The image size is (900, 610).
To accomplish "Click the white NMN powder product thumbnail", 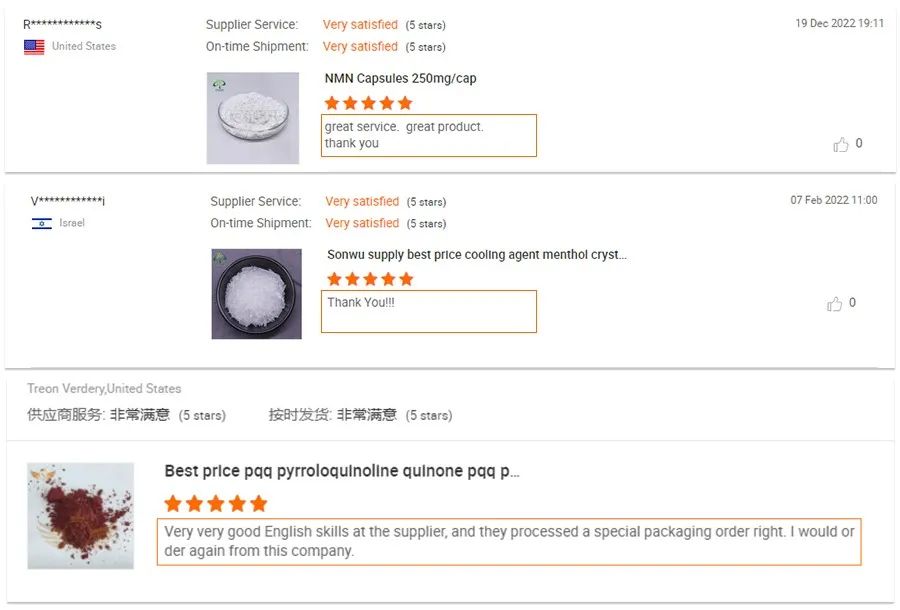I will 253,115.
